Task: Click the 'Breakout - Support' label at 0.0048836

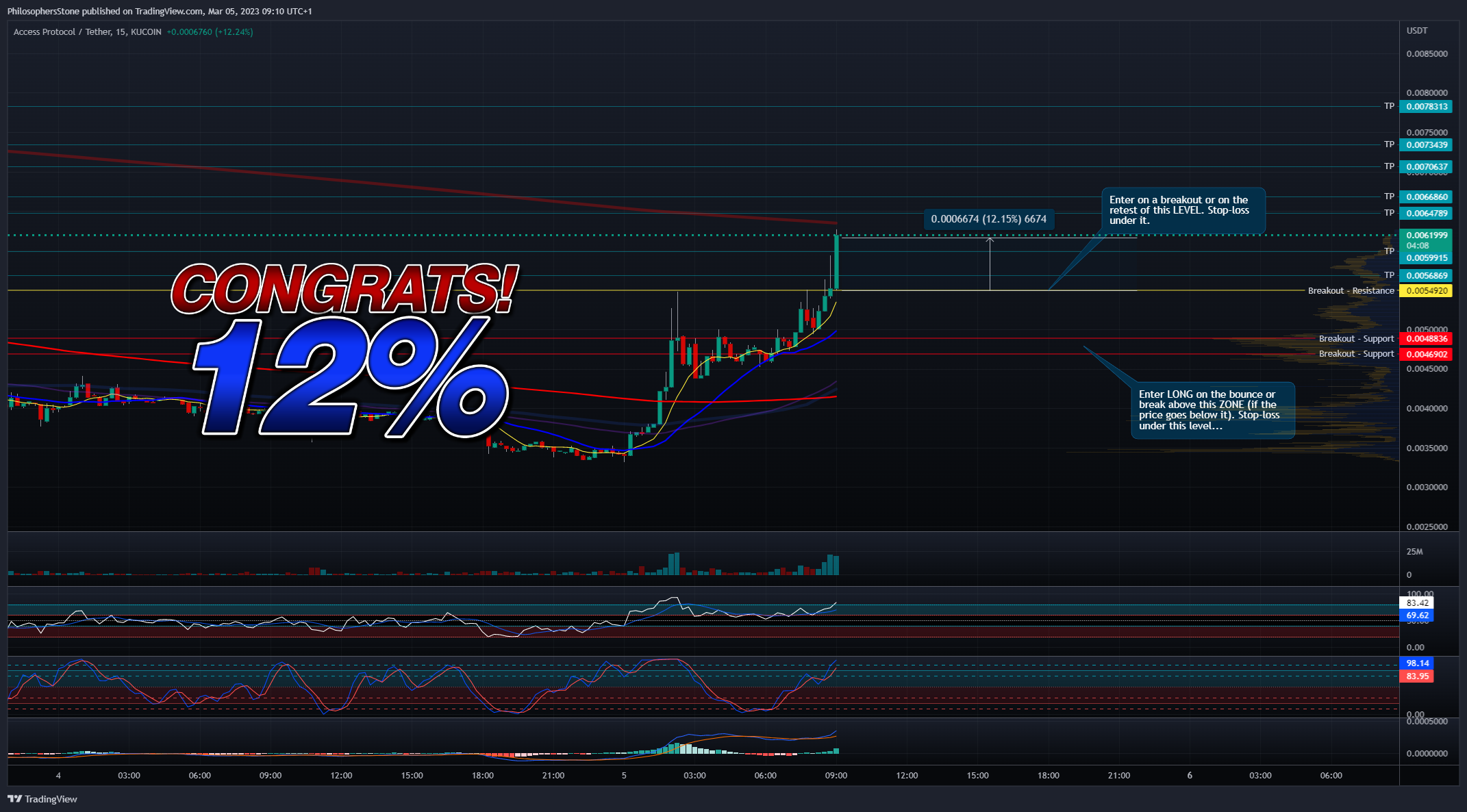Action: tap(1356, 338)
